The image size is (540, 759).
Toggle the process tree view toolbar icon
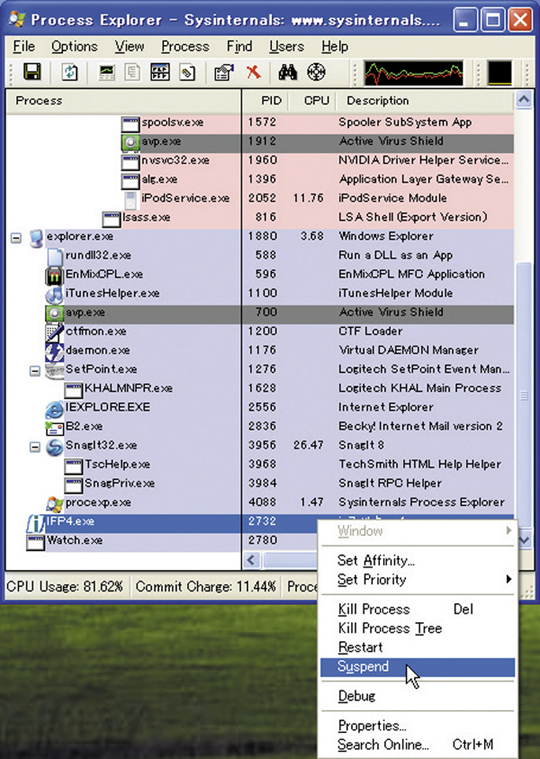(x=132, y=73)
